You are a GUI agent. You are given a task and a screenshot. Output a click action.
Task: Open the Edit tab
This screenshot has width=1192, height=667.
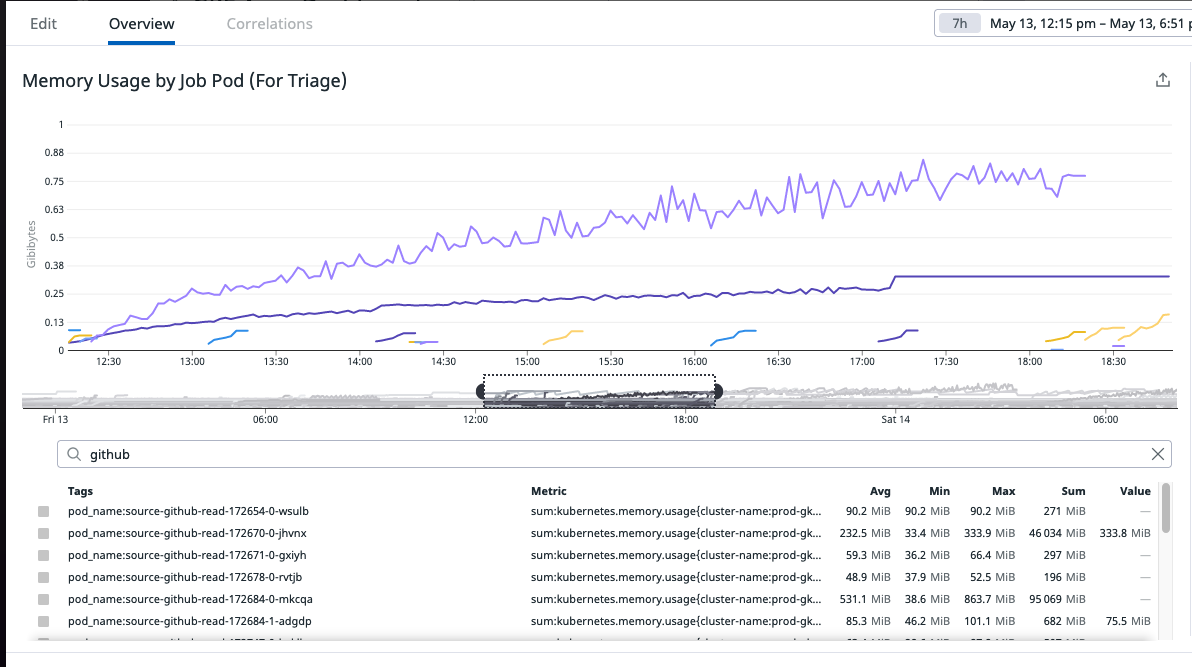[43, 24]
